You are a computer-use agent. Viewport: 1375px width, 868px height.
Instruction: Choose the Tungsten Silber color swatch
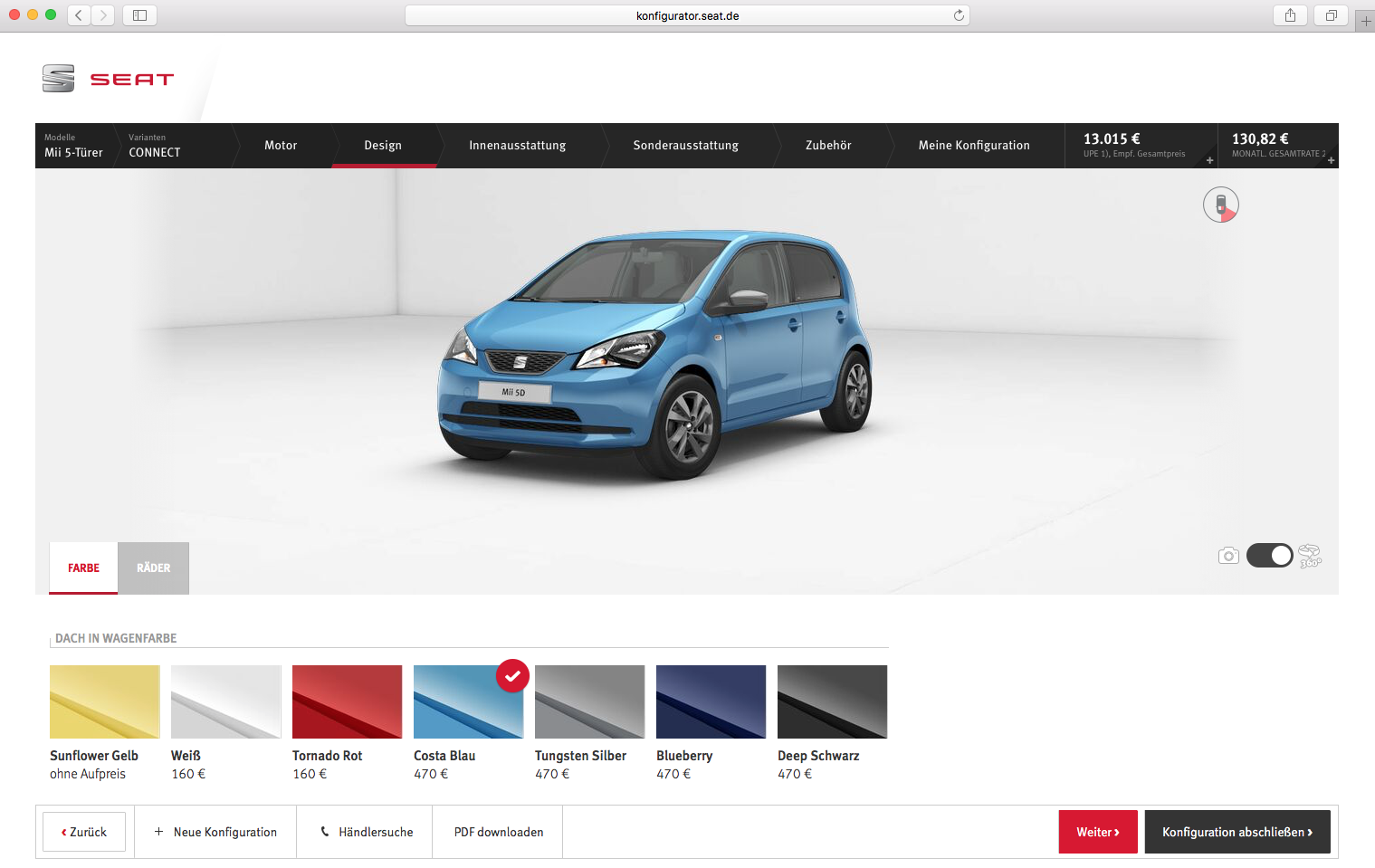tap(590, 701)
